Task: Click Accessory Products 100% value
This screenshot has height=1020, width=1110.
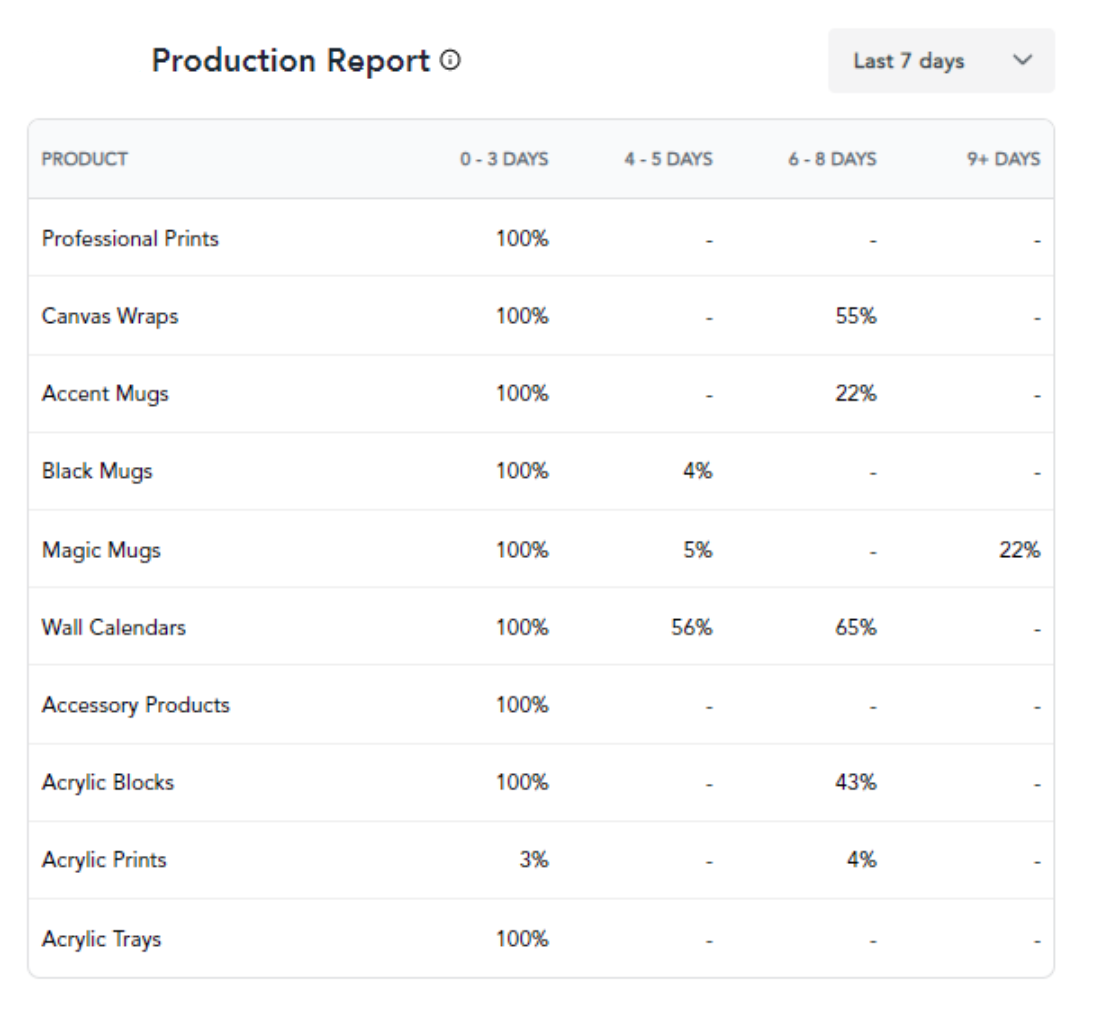Action: point(522,705)
